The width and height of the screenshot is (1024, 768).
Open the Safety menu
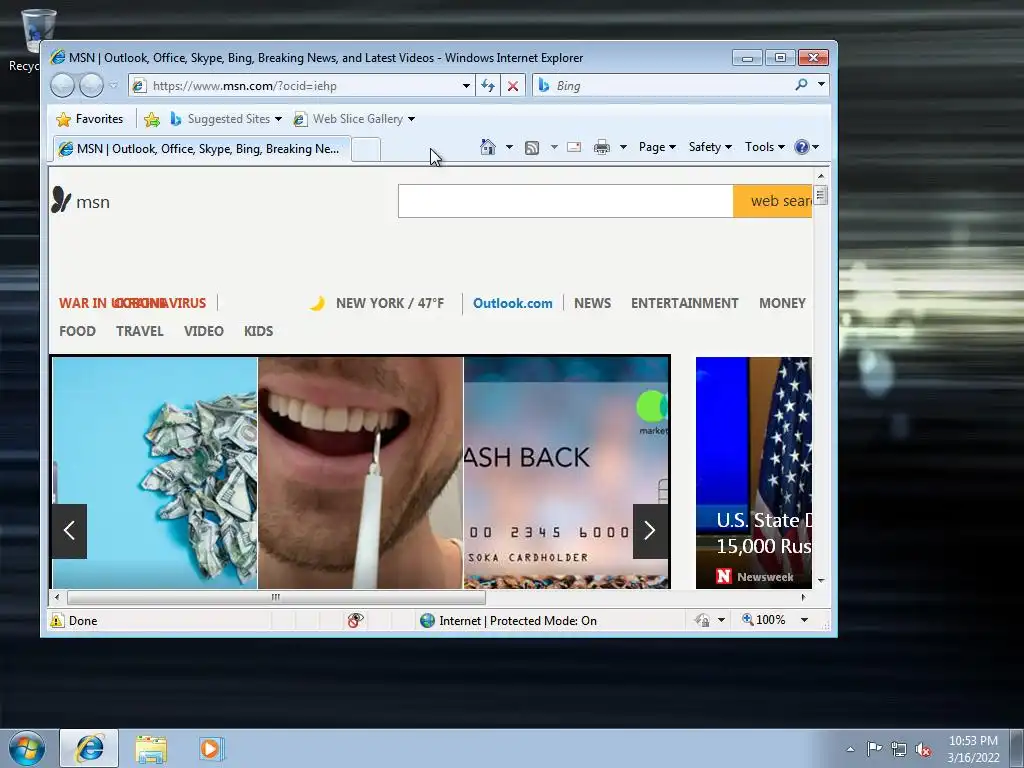pos(710,147)
